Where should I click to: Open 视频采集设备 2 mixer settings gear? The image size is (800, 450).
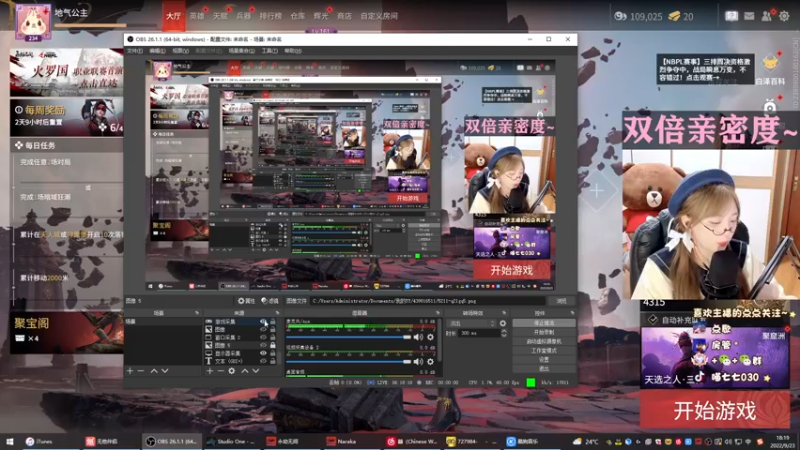pyautogui.click(x=431, y=362)
